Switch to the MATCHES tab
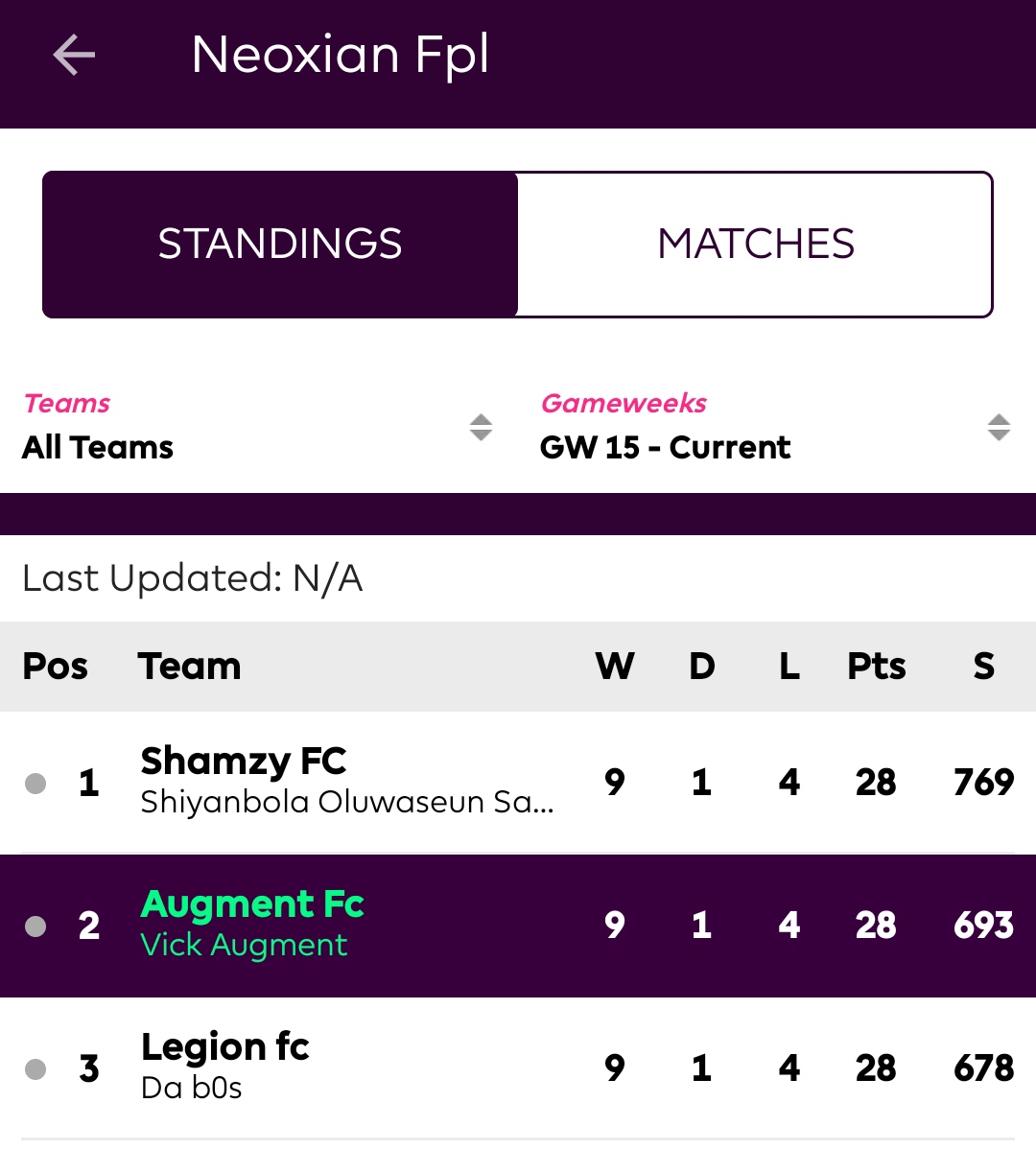The height and width of the screenshot is (1173, 1036). click(x=755, y=245)
